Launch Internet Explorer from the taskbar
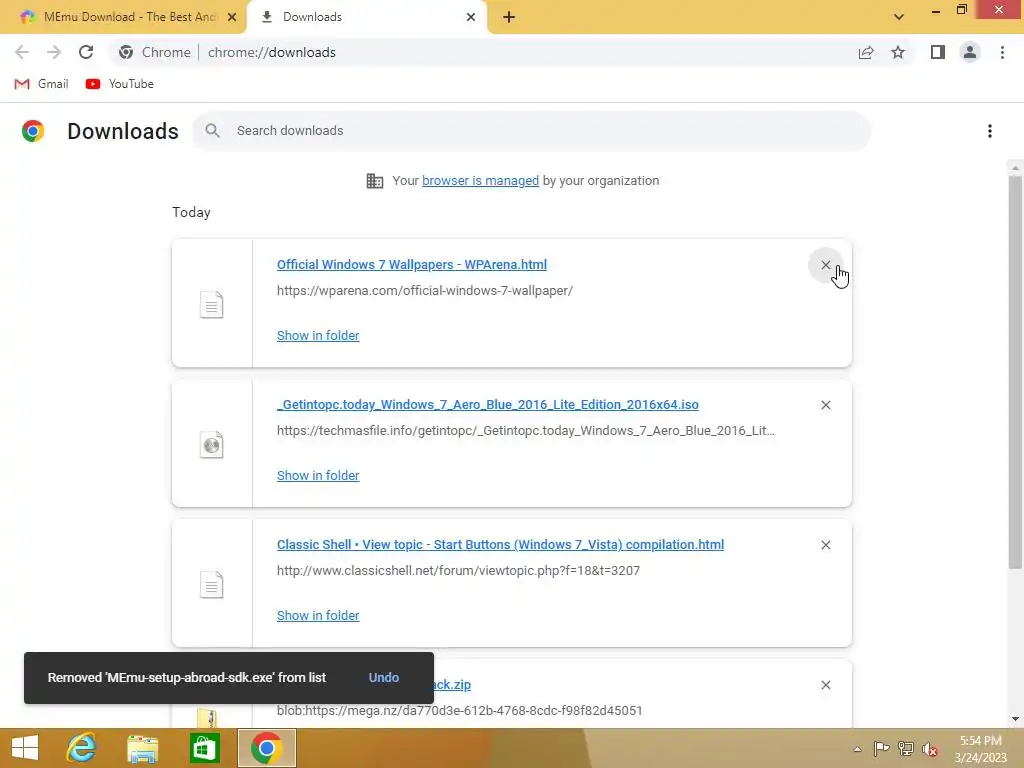The height and width of the screenshot is (768, 1024). (x=82, y=748)
